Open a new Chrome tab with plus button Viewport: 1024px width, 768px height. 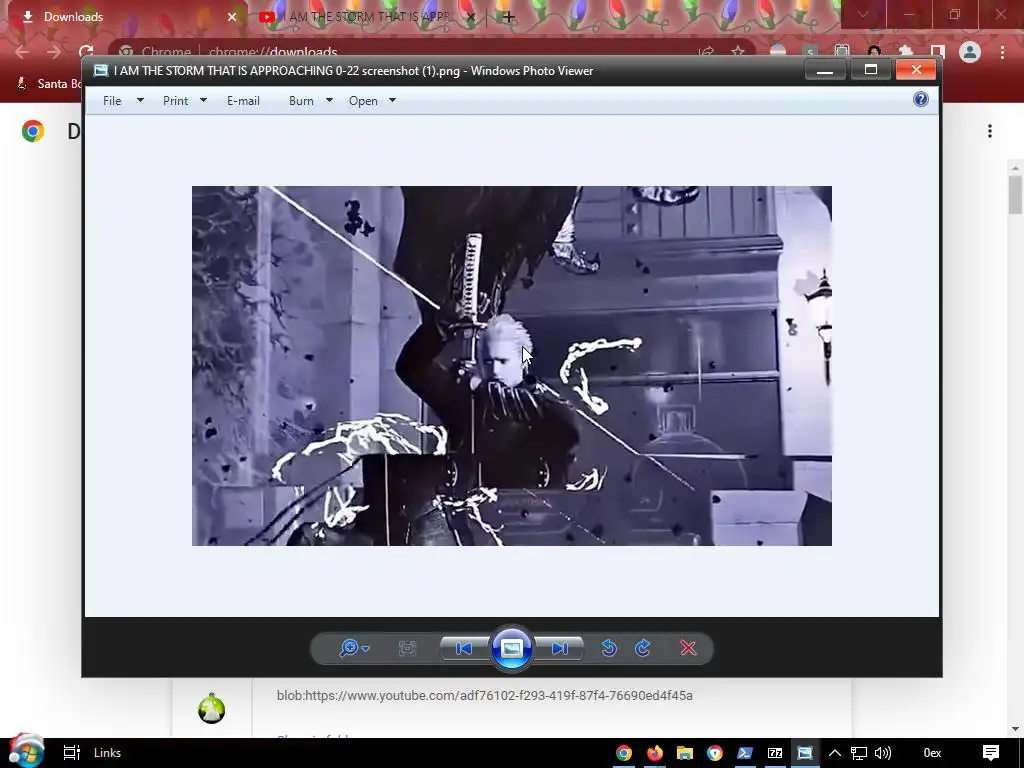tap(509, 17)
